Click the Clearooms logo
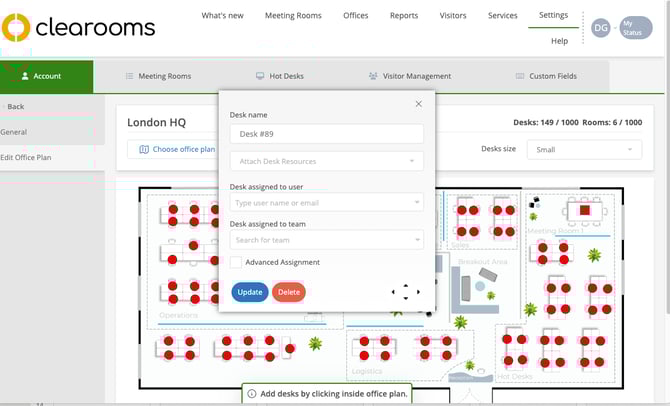 (x=80, y=27)
